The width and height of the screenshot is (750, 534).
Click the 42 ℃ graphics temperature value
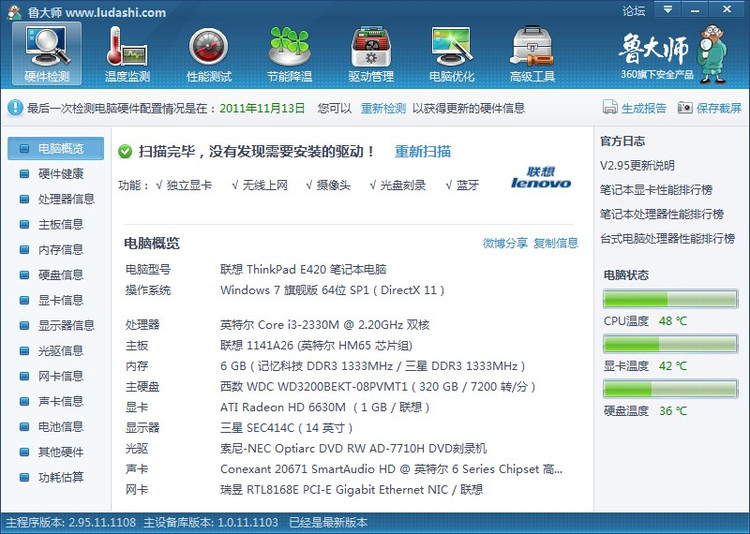pos(673,366)
